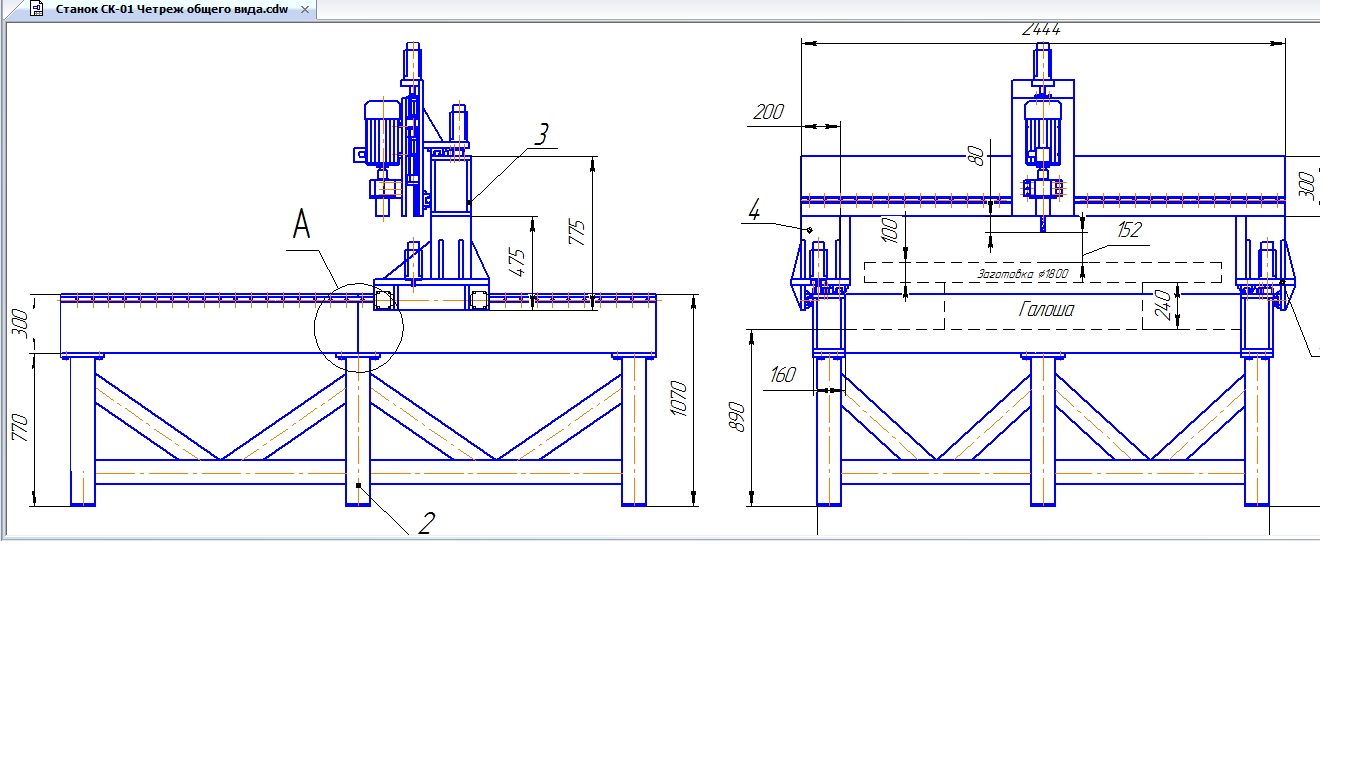This screenshot has width=1366, height=768.
Task: Select the 160 dimension text
Action: tap(783, 376)
